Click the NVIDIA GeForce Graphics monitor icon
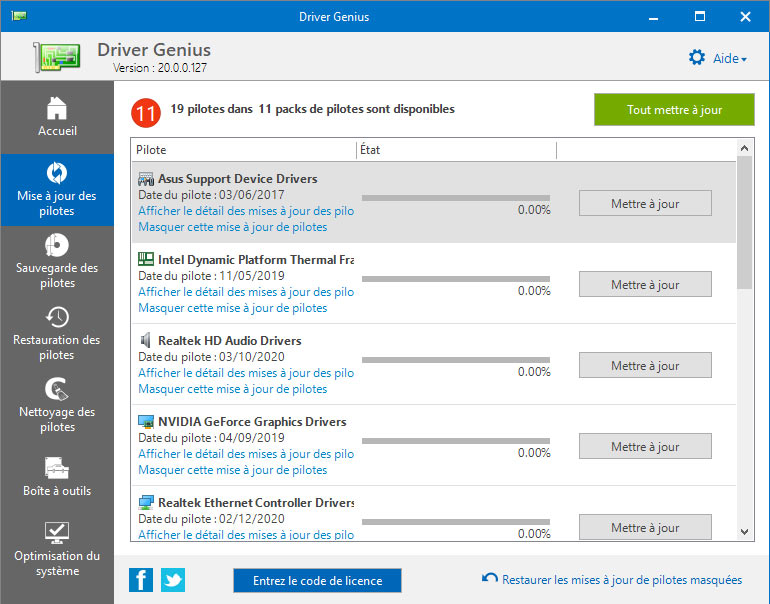Viewport: 770px width, 604px height. (146, 421)
